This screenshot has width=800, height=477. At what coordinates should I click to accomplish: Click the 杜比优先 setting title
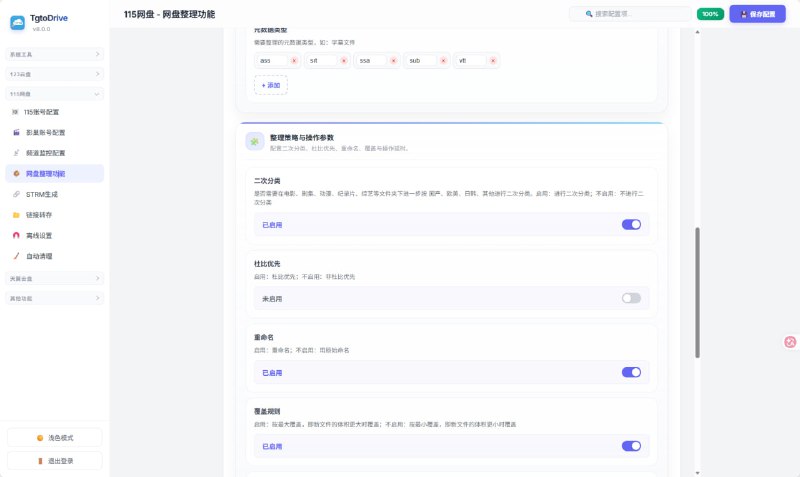pos(267,264)
